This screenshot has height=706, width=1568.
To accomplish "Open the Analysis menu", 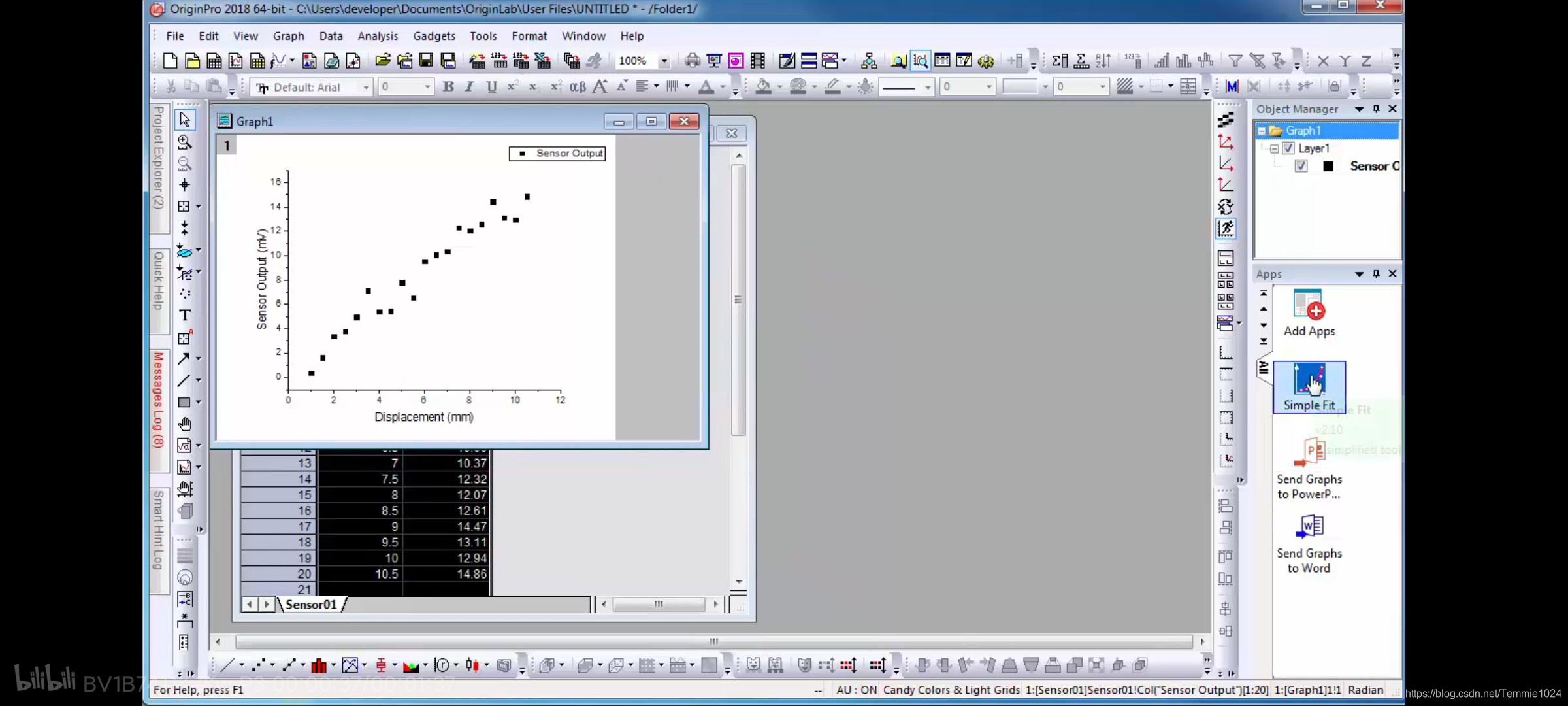I will [378, 36].
